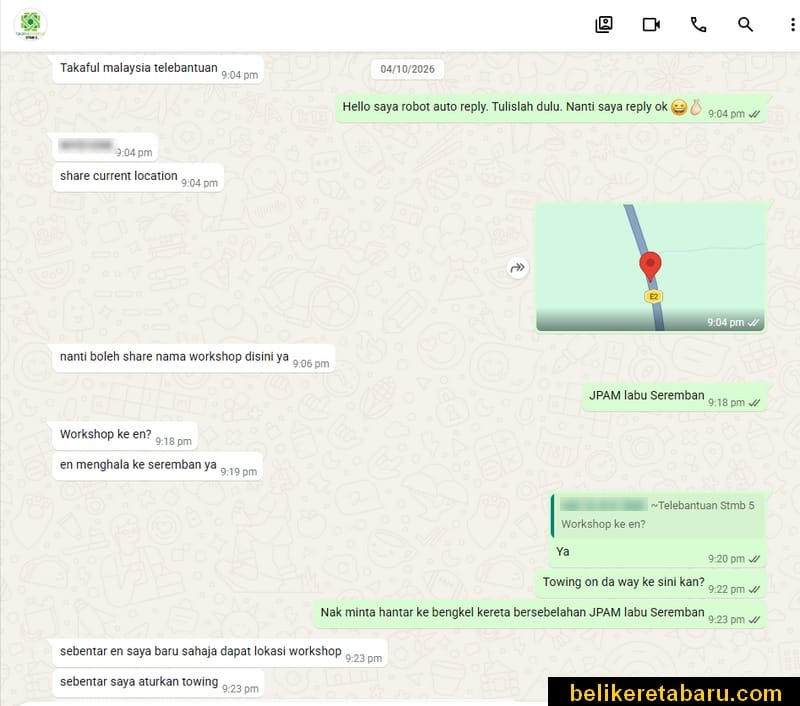Click the 'Nak minta hantar ke bengkel' message
800x706 pixels.
(x=540, y=614)
